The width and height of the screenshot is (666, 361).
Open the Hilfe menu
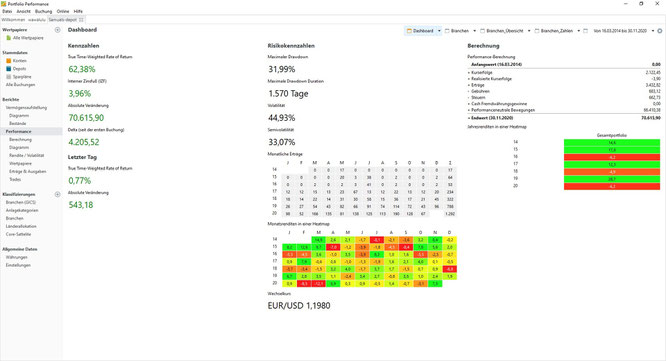78,11
